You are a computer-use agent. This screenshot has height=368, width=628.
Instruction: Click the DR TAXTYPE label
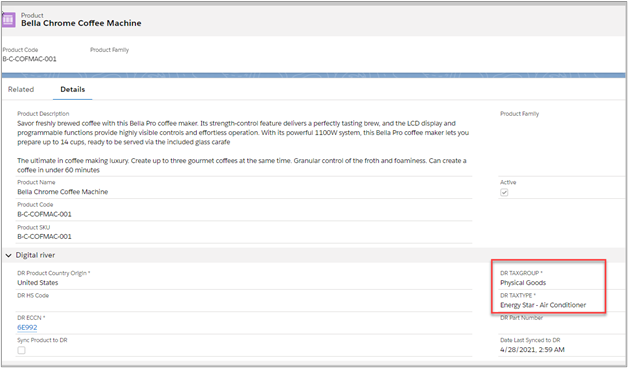[x=518, y=296]
